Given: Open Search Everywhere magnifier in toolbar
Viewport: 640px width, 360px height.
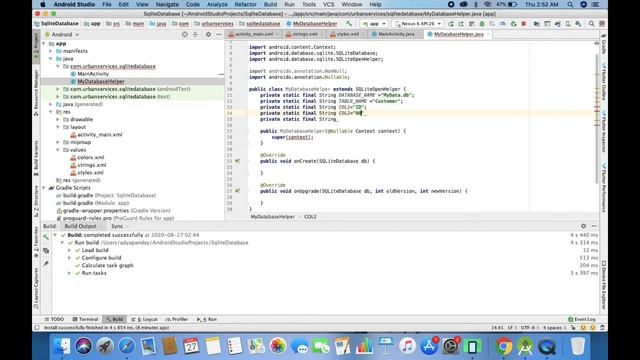Looking at the screenshot, I should 591,24.
